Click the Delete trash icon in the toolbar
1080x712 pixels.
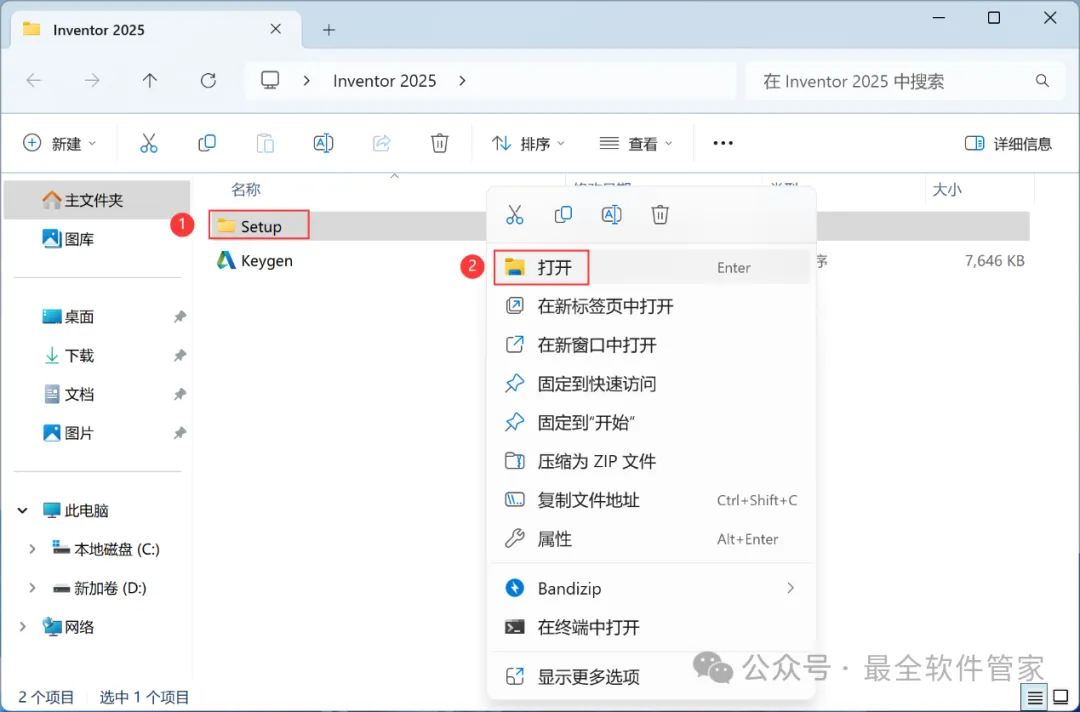coord(439,143)
